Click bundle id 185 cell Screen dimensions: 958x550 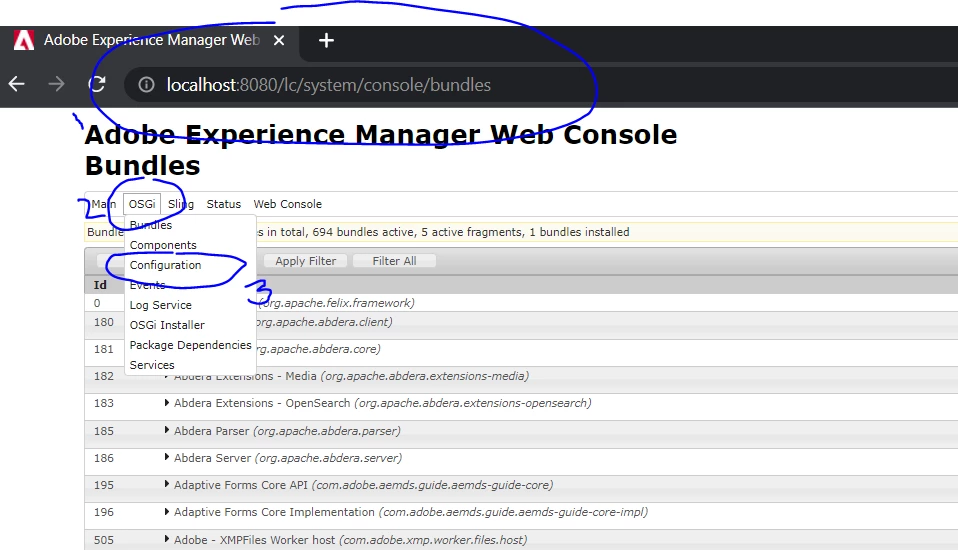point(104,431)
